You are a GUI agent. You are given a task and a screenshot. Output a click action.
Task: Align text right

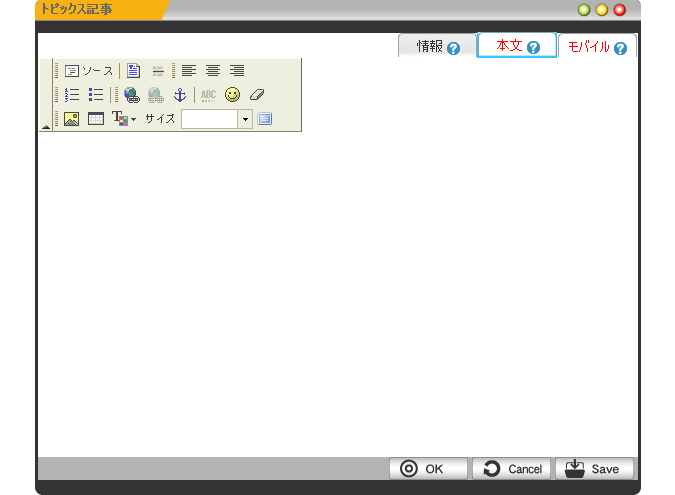[237, 71]
